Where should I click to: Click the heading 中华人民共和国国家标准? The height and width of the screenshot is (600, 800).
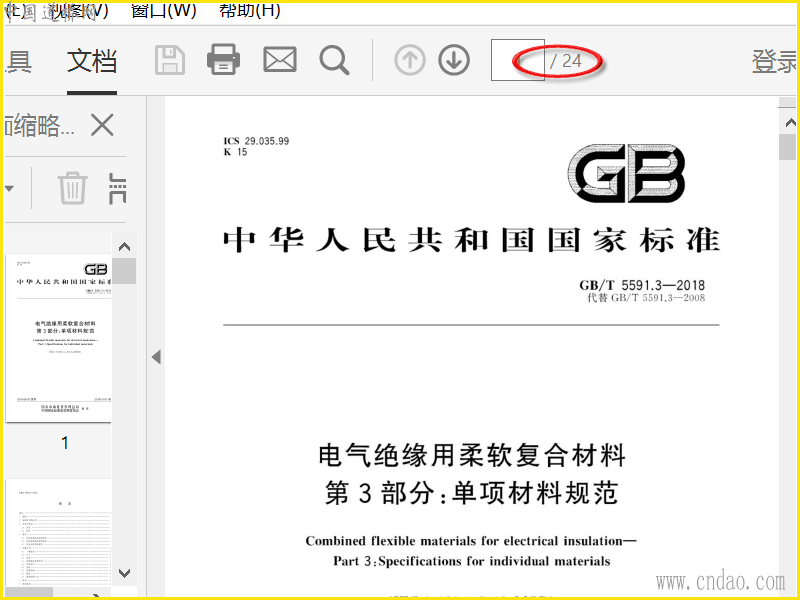(x=471, y=240)
